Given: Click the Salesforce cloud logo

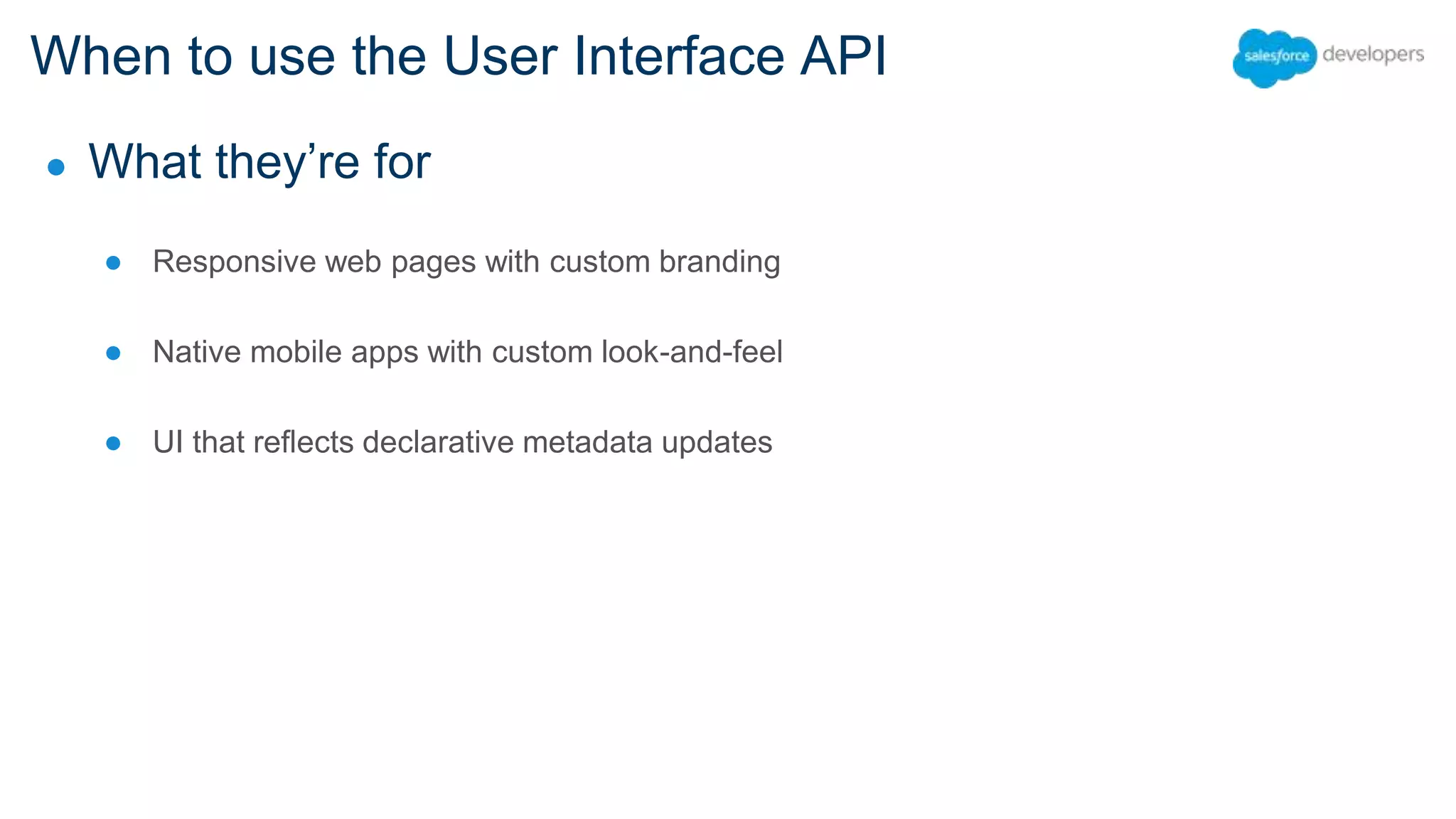Looking at the screenshot, I should pos(1275,57).
